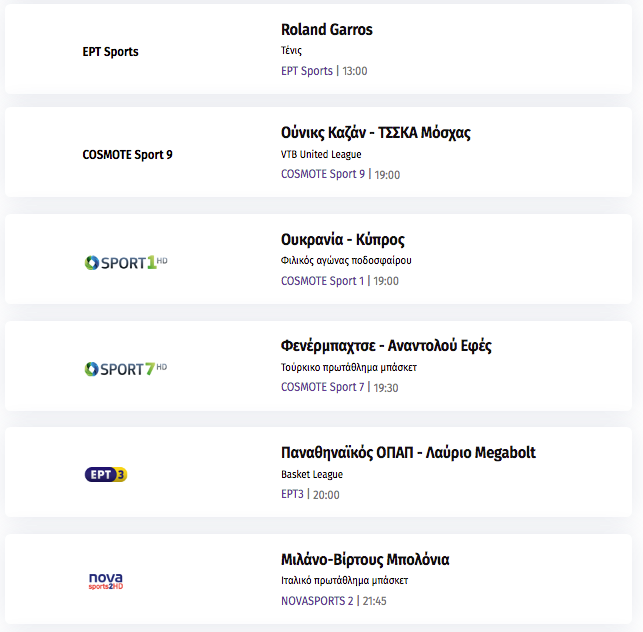Click the ΕΡΤ3 channel logo
Image resolution: width=643 pixels, height=632 pixels.
click(106, 475)
